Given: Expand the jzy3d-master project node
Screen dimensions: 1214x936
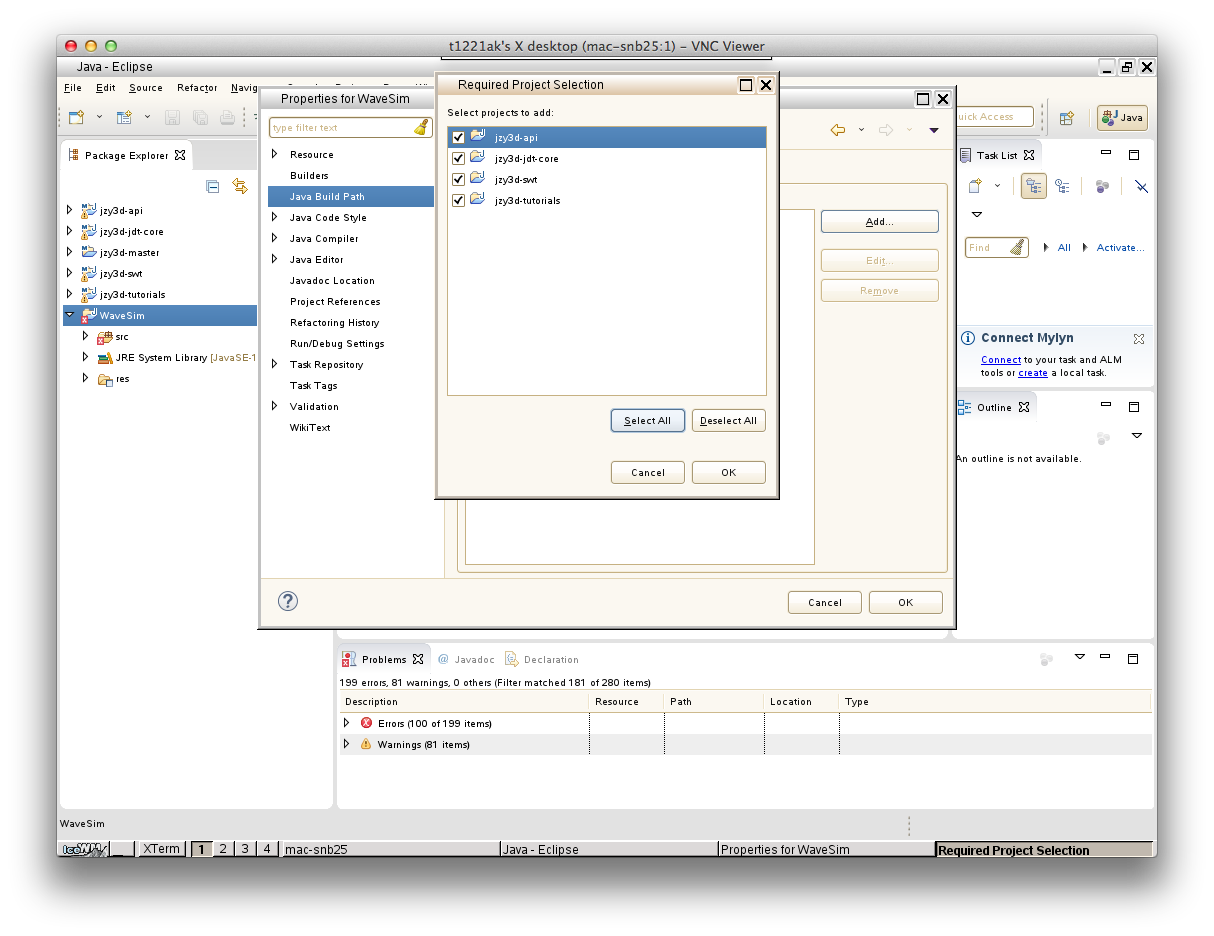Looking at the screenshot, I should (69, 252).
